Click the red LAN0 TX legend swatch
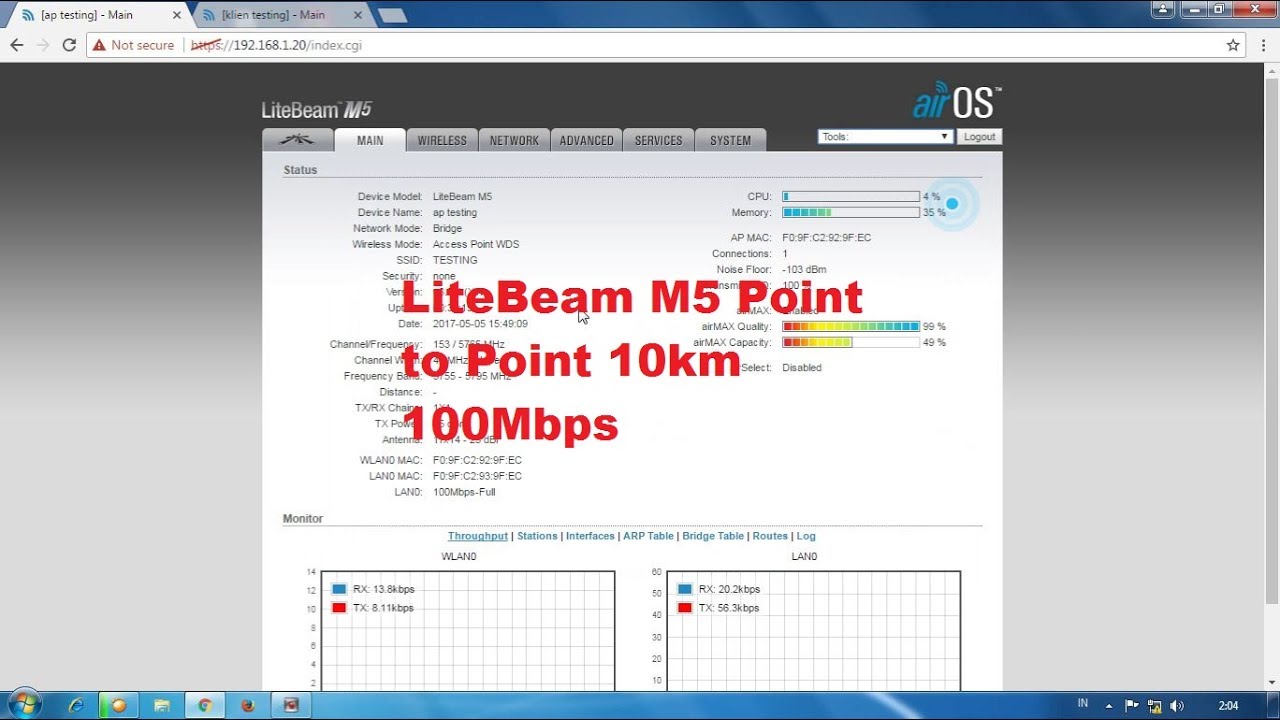 pyautogui.click(x=685, y=608)
